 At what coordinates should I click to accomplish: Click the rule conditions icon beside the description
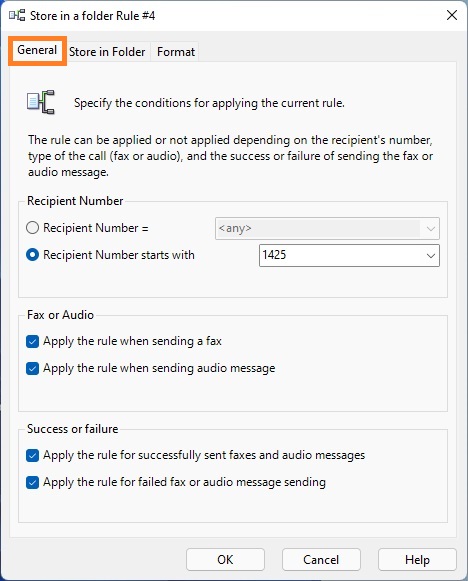click(41, 102)
